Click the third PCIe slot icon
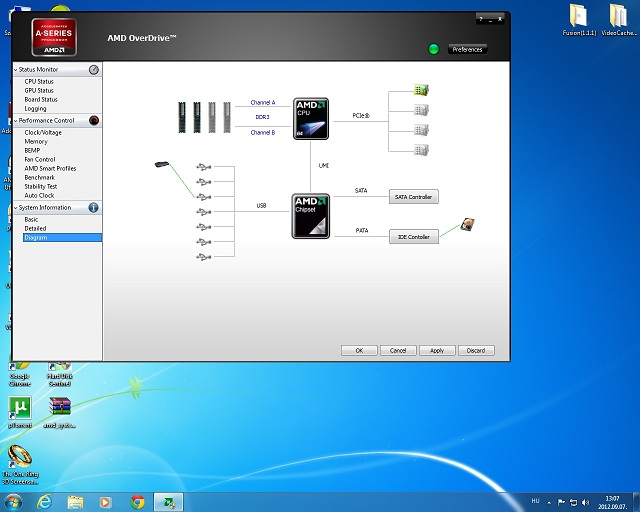 click(421, 130)
